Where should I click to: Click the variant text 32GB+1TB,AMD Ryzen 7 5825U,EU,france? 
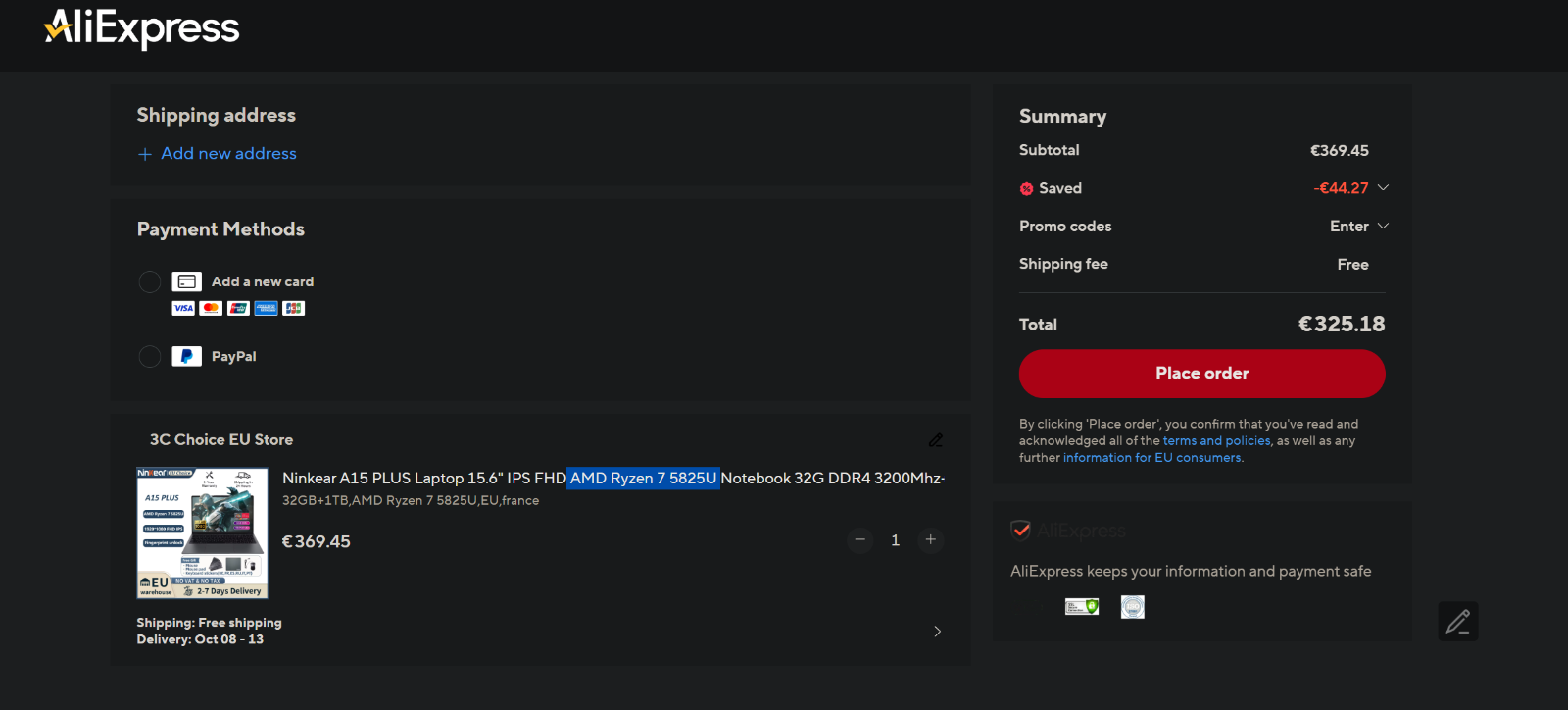click(x=411, y=501)
